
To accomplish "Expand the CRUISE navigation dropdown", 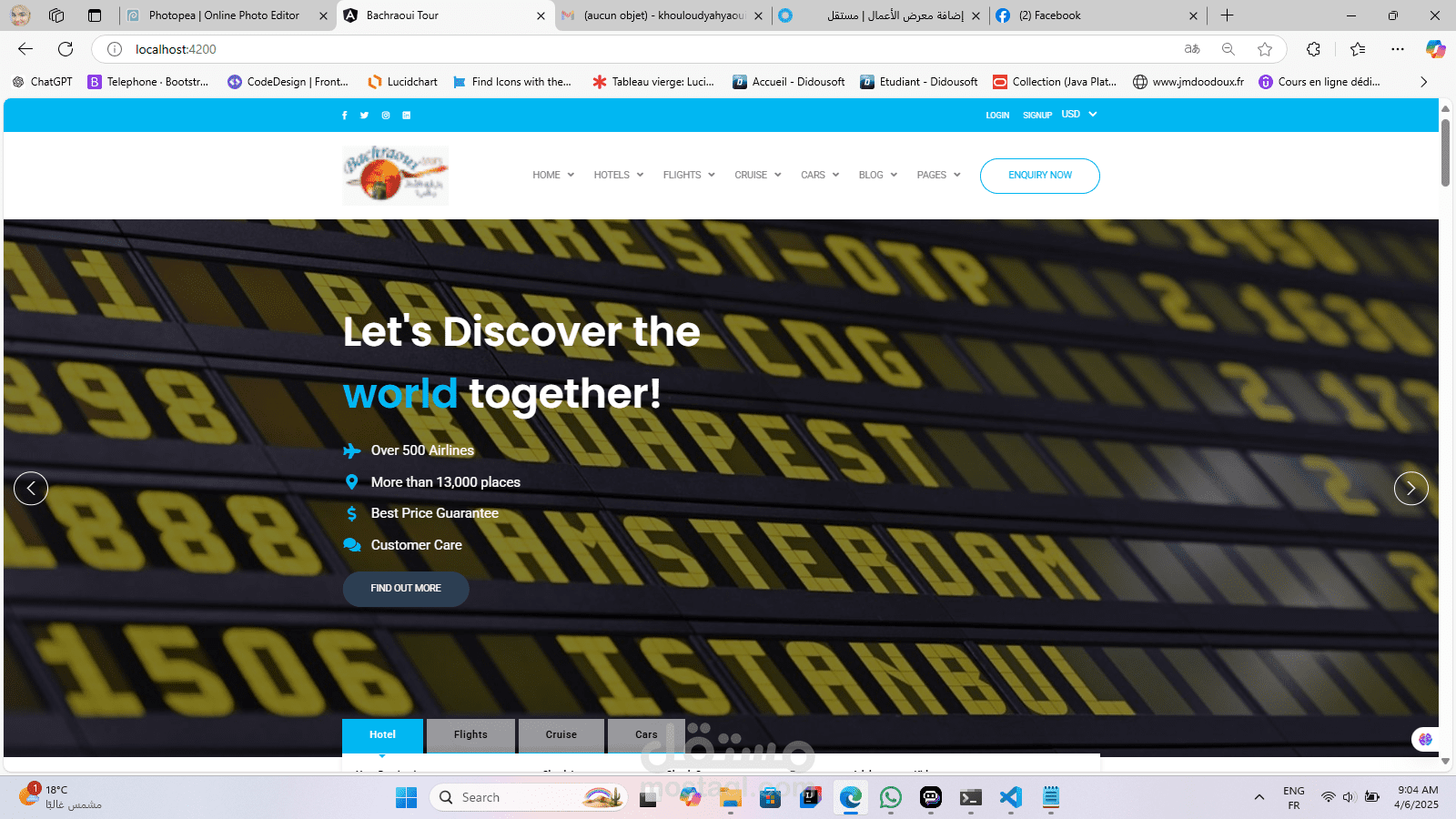I will click(758, 175).
